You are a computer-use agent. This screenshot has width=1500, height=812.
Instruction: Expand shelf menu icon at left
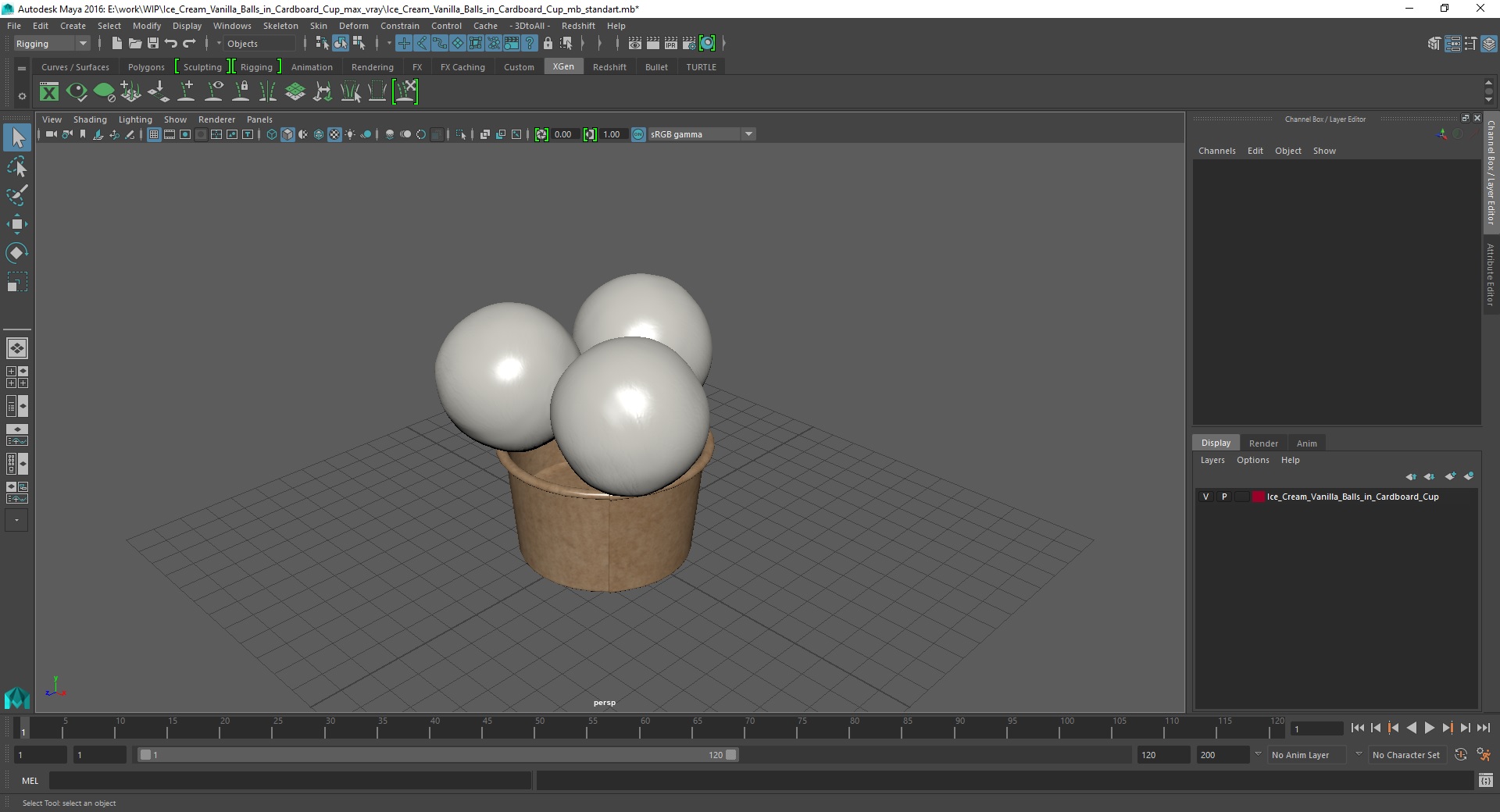pyautogui.click(x=22, y=69)
